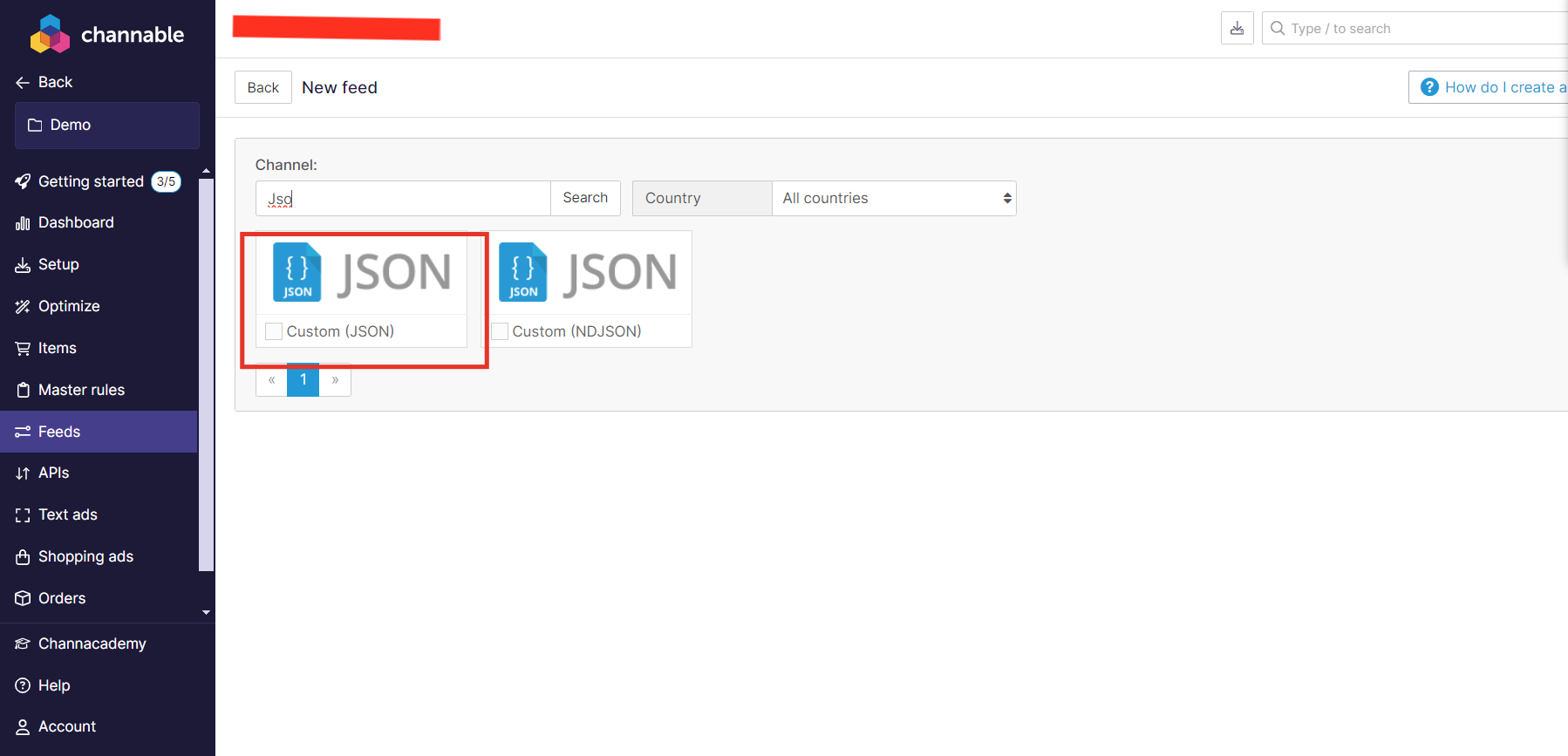
Task: Click the Dashboard bar chart icon
Action: pos(23,223)
